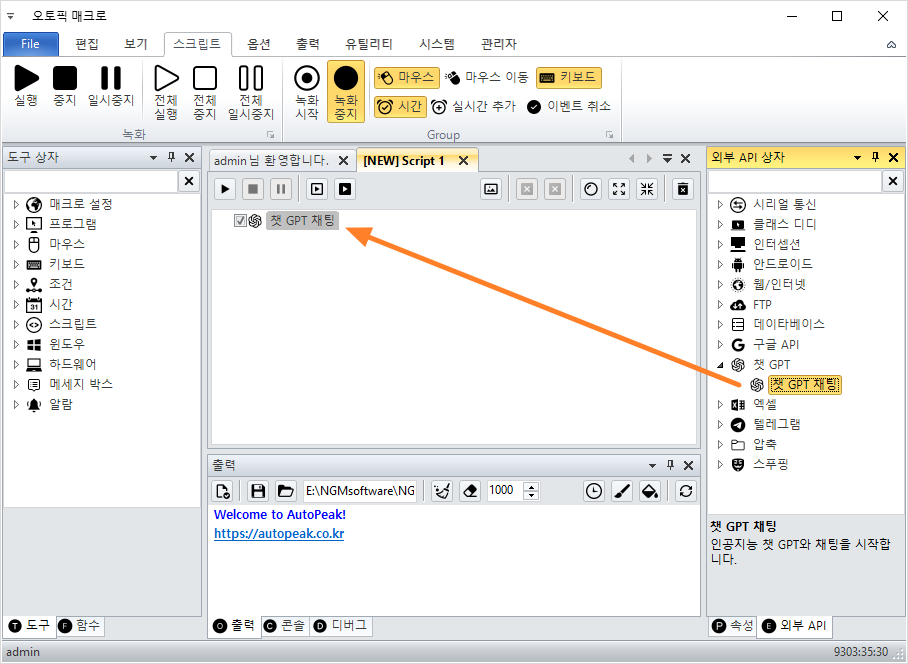Toggle 마우스 recording option

coord(407,78)
